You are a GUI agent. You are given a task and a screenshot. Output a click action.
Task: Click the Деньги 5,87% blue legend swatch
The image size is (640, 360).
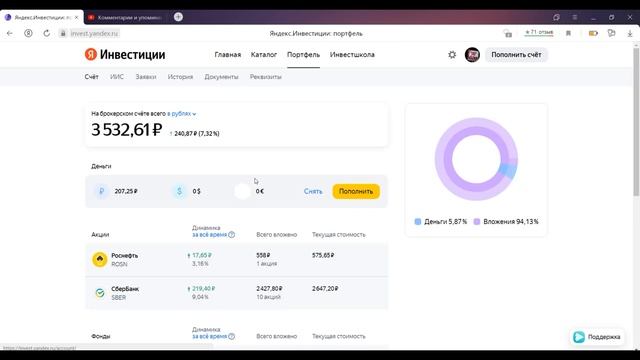(418, 222)
